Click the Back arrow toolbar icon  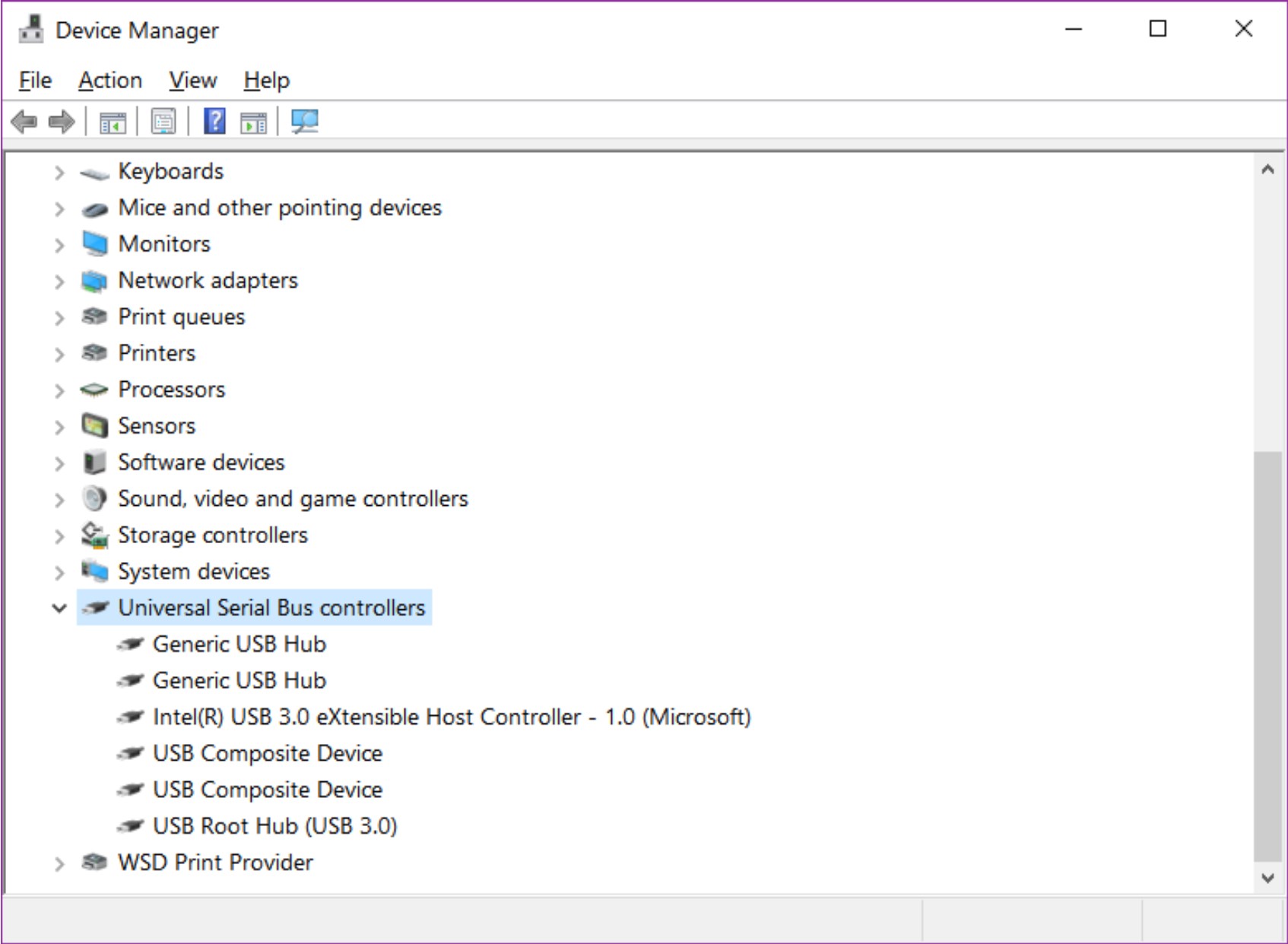coord(24,122)
